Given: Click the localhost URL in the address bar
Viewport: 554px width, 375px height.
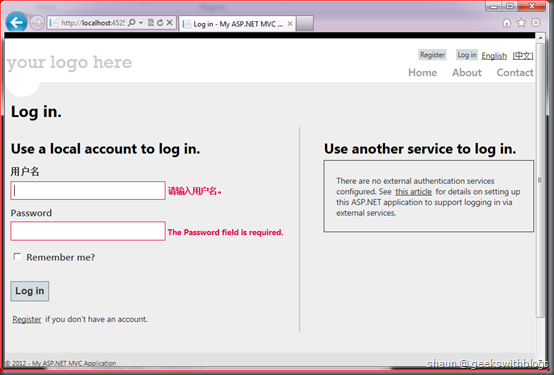Looking at the screenshot, I should [93, 23].
